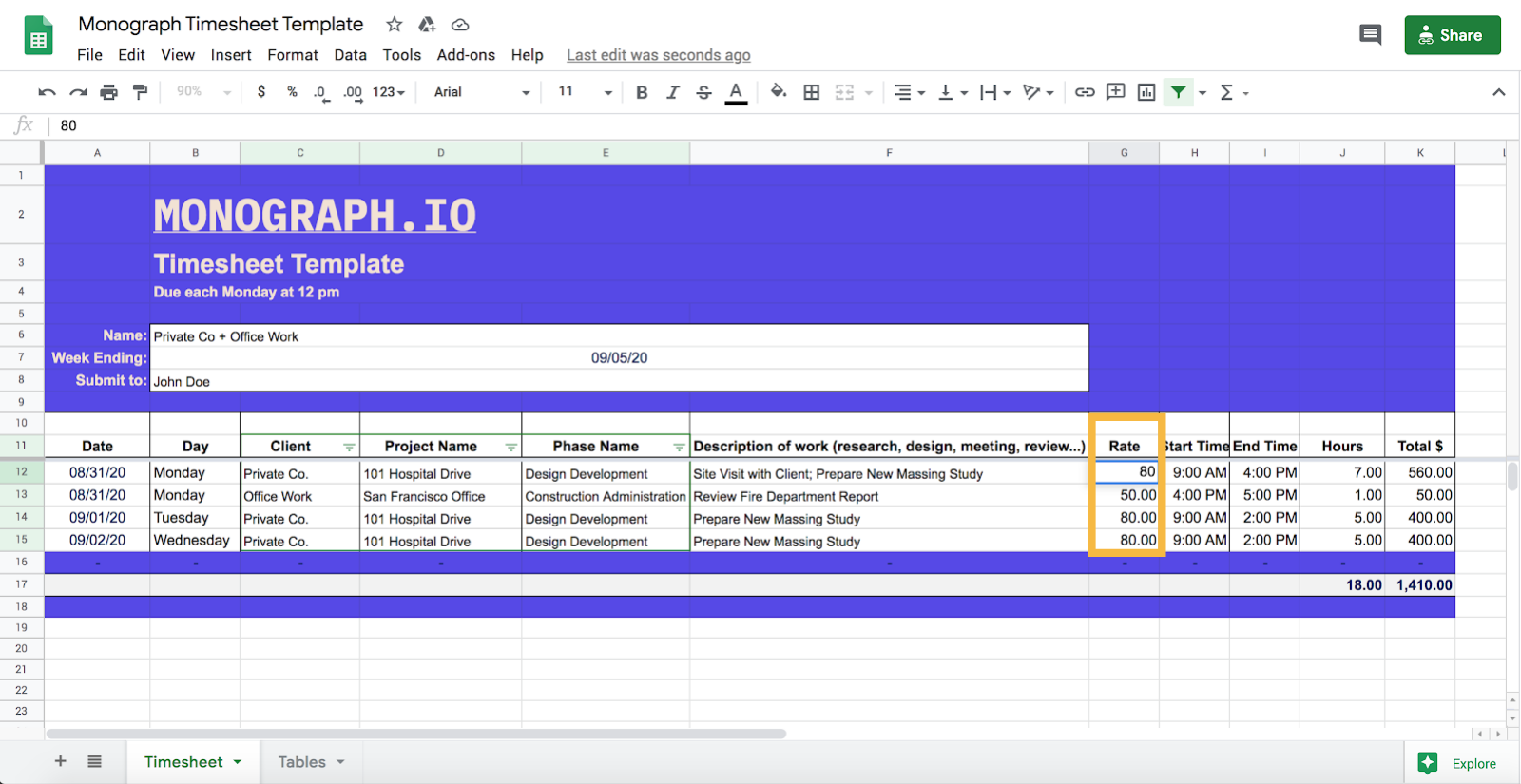Open text rotation dropdown

(x=1038, y=92)
